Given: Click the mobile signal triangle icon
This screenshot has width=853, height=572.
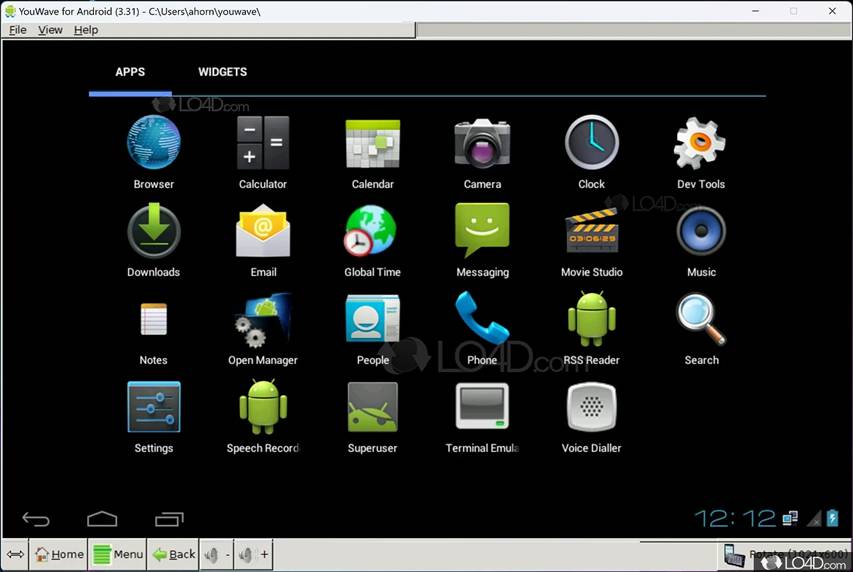Looking at the screenshot, I should pos(814,519).
